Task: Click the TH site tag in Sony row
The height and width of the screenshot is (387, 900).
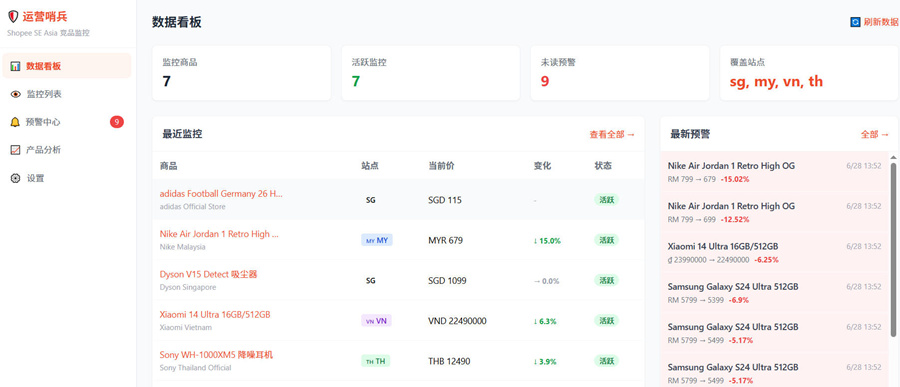Action: (x=376, y=361)
